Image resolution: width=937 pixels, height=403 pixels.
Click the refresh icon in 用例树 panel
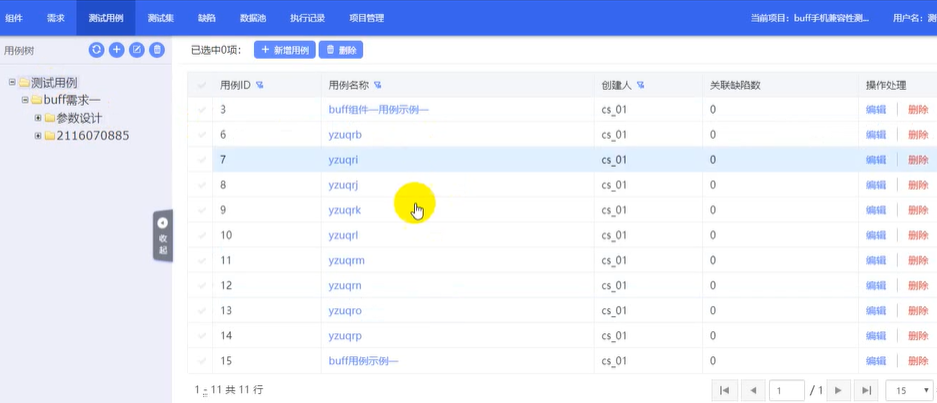click(x=96, y=50)
